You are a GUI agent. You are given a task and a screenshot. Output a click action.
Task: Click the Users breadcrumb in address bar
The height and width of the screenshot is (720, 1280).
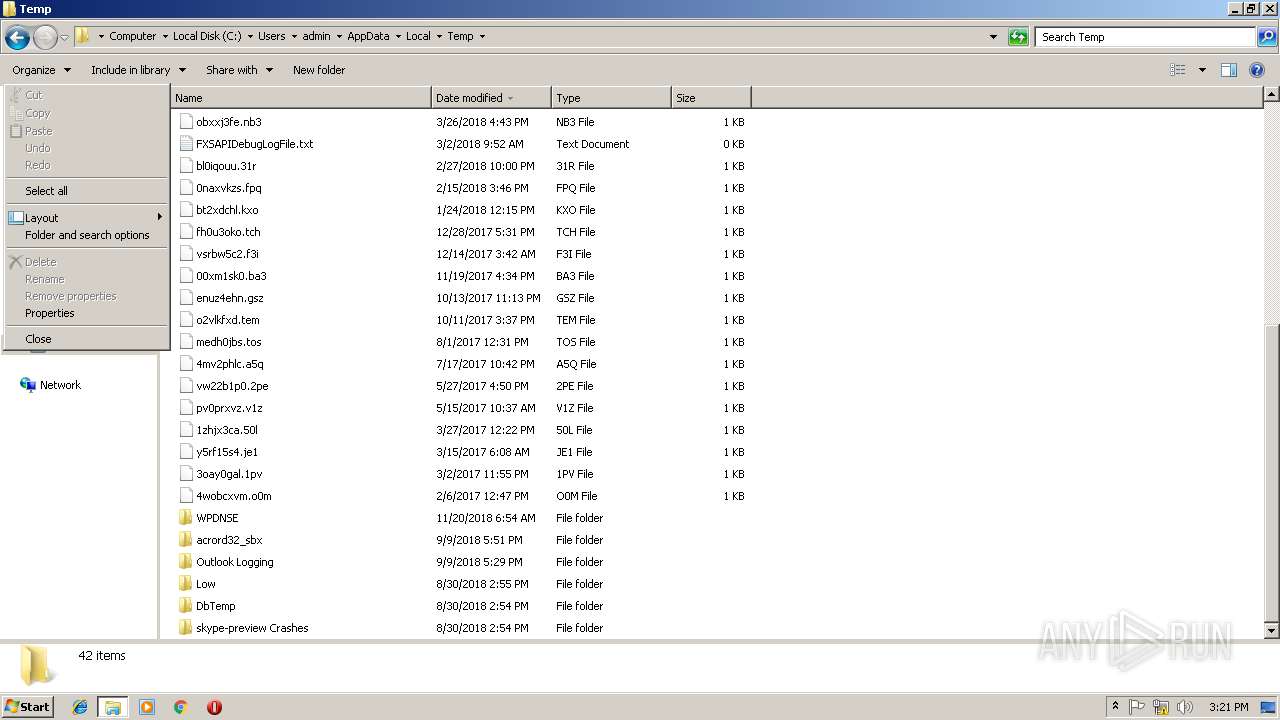point(271,36)
